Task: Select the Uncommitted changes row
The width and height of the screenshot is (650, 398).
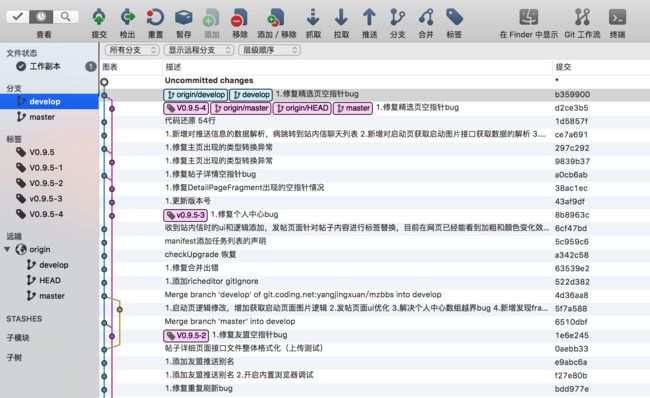Action: click(x=375, y=80)
